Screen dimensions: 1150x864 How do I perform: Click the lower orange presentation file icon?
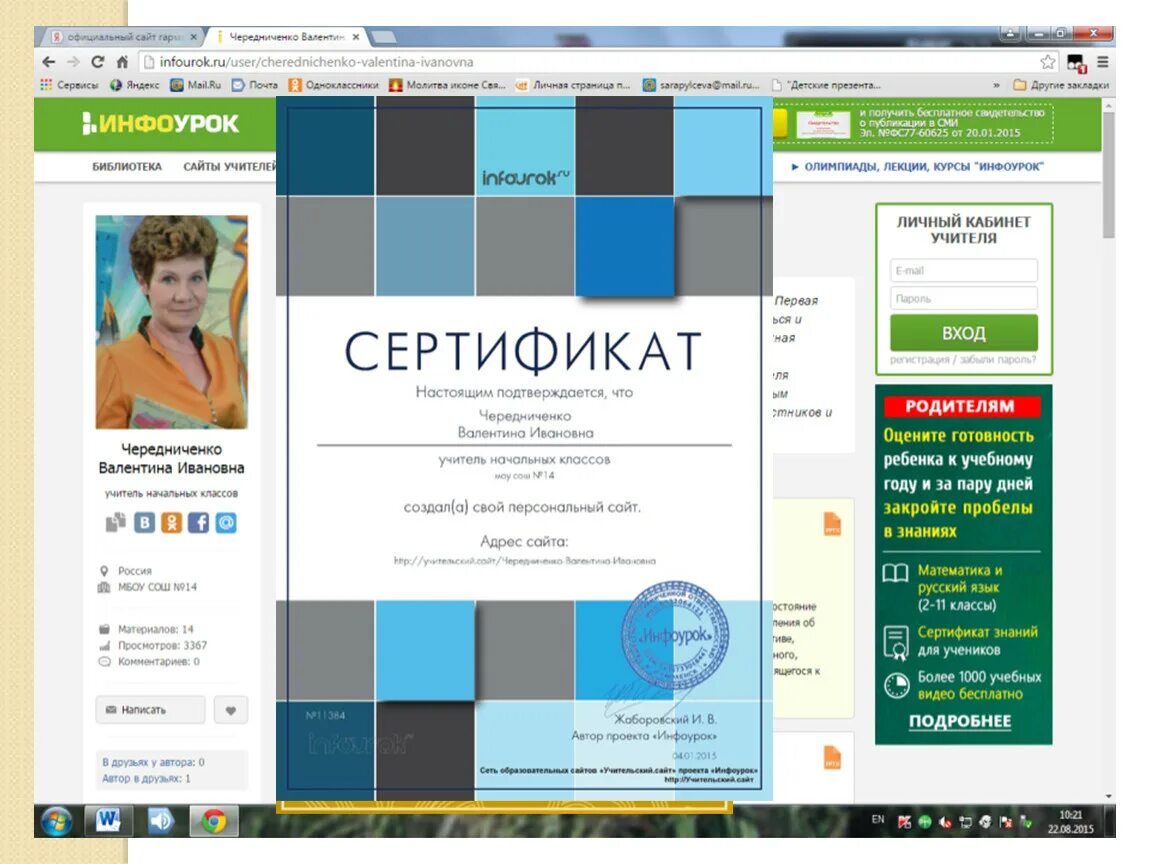click(x=832, y=757)
